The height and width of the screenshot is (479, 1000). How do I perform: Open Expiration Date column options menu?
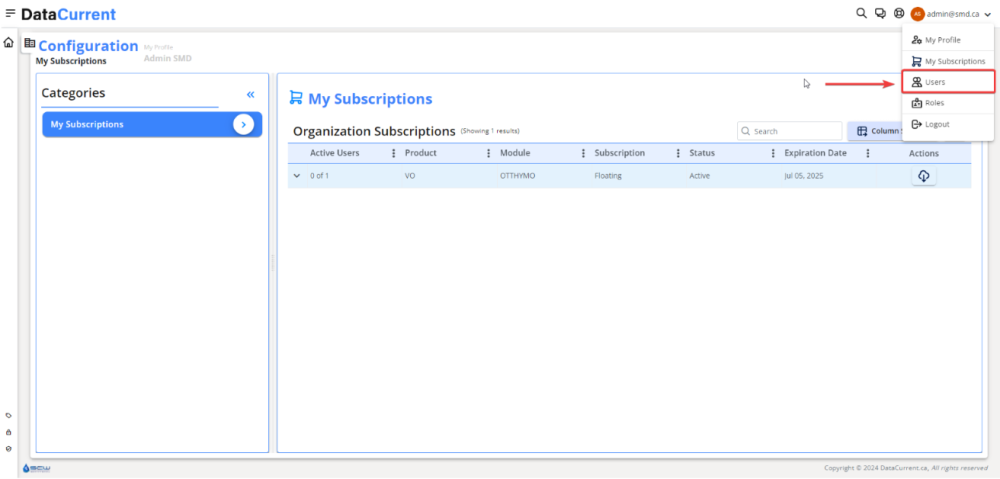(867, 153)
